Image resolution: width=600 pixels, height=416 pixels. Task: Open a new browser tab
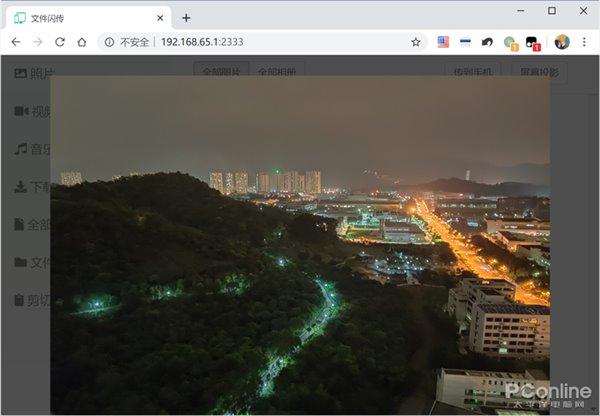tap(186, 18)
